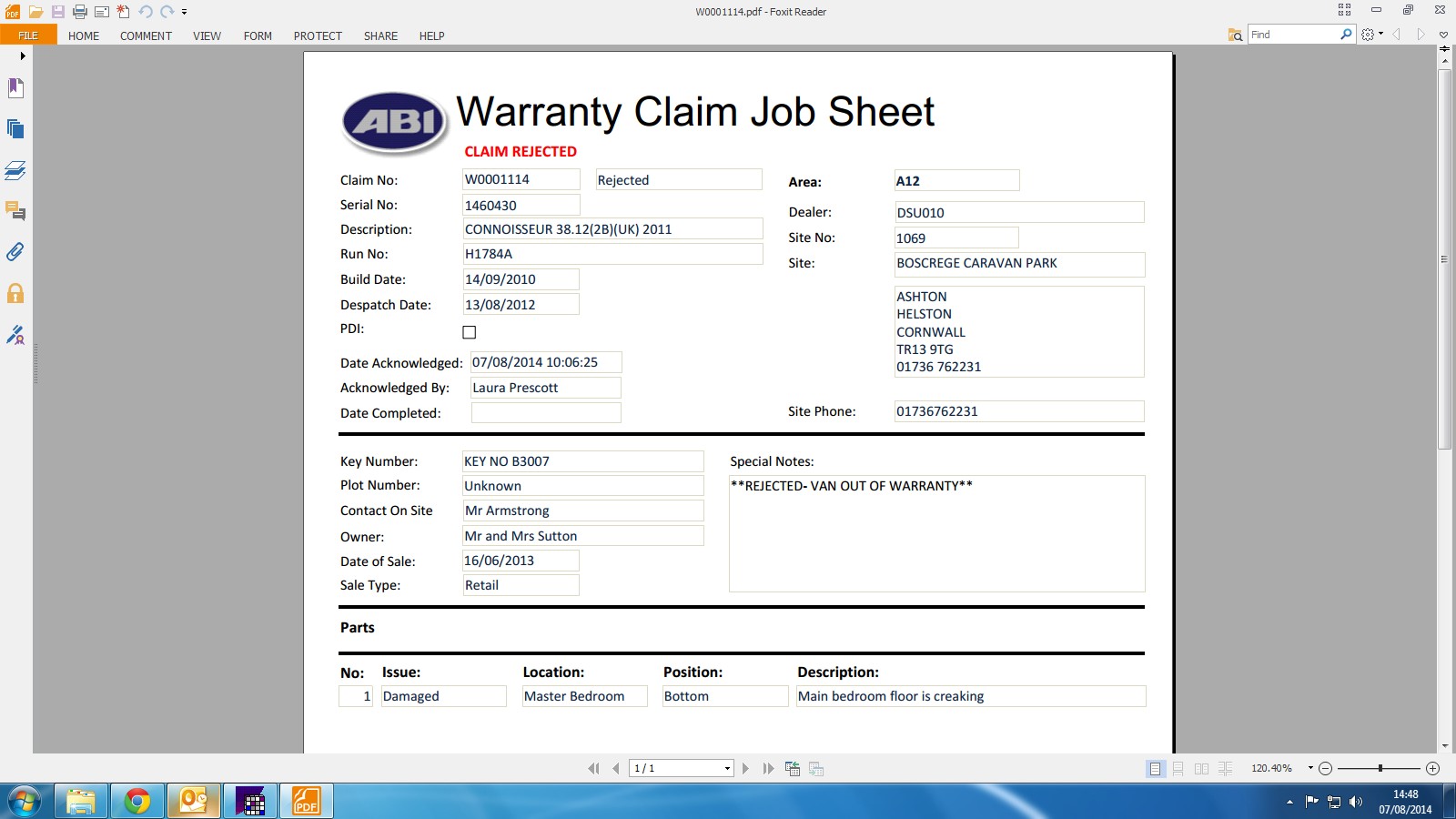Enable single page view mode
The image size is (1456, 819).
(x=1155, y=769)
